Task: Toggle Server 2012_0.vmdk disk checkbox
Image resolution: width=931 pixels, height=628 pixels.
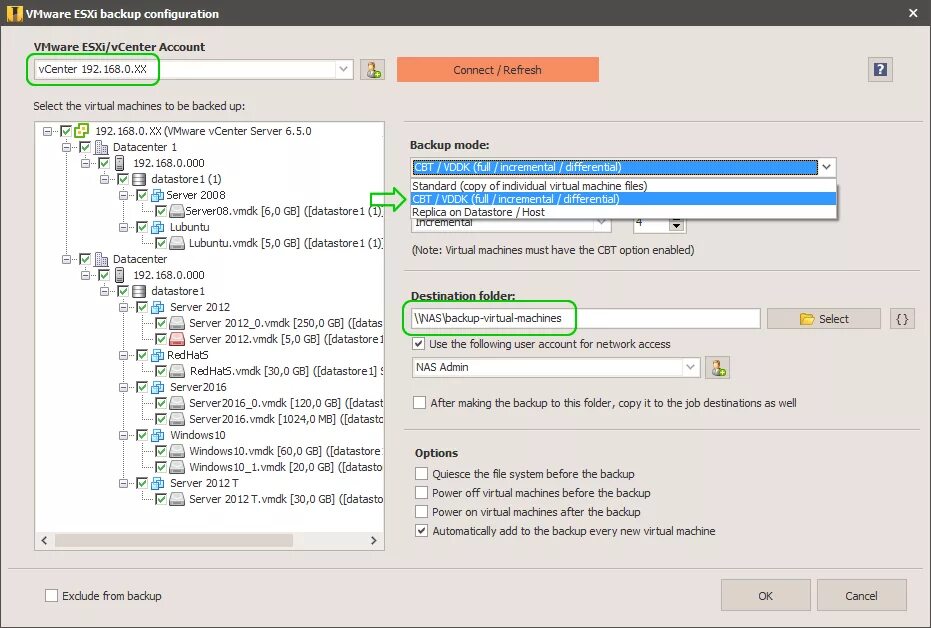Action: (x=161, y=323)
